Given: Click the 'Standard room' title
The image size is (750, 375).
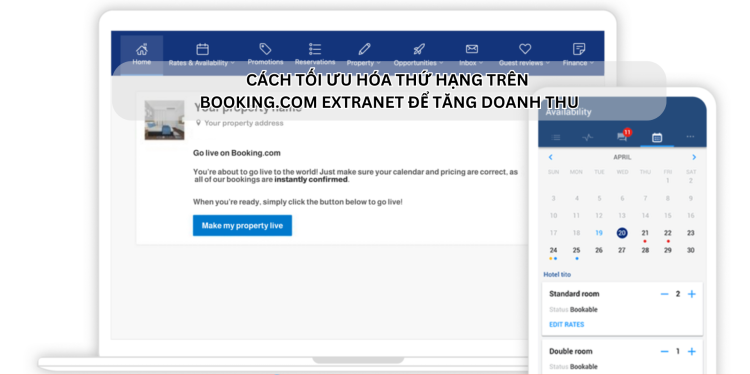Looking at the screenshot, I should tap(574, 294).
